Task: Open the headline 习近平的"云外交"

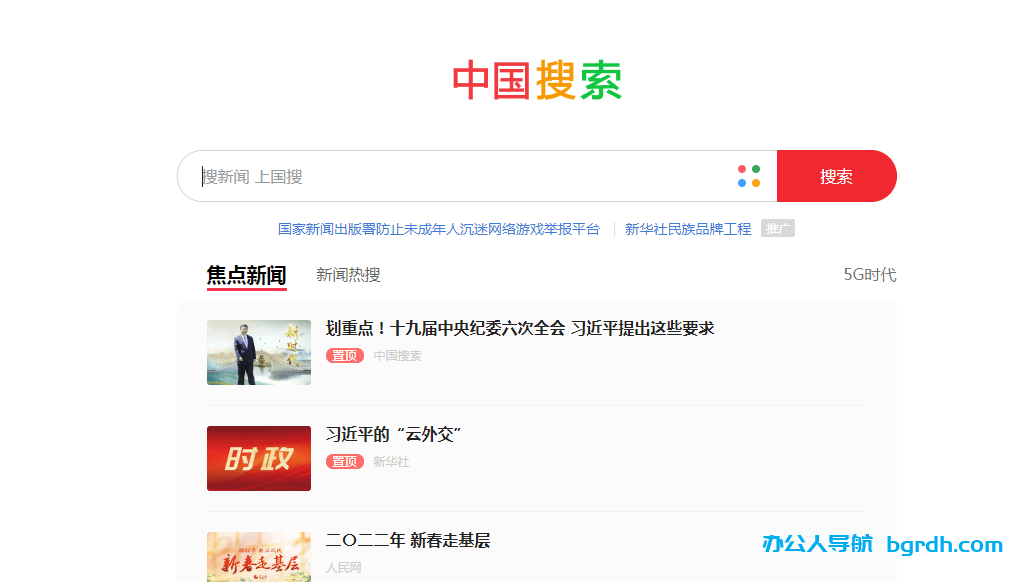Action: [x=394, y=434]
